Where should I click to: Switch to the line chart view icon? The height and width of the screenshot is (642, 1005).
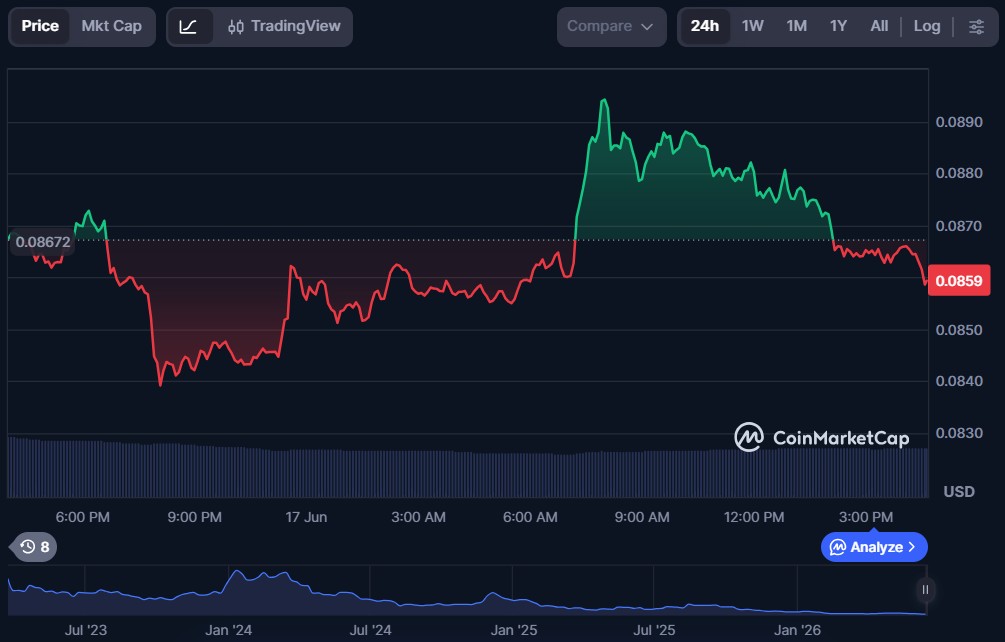click(x=188, y=27)
